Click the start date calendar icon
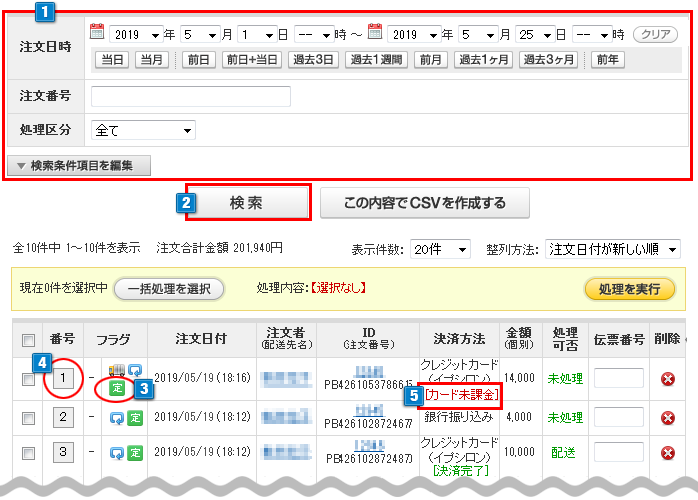The height and width of the screenshot is (500, 698). 97,34
